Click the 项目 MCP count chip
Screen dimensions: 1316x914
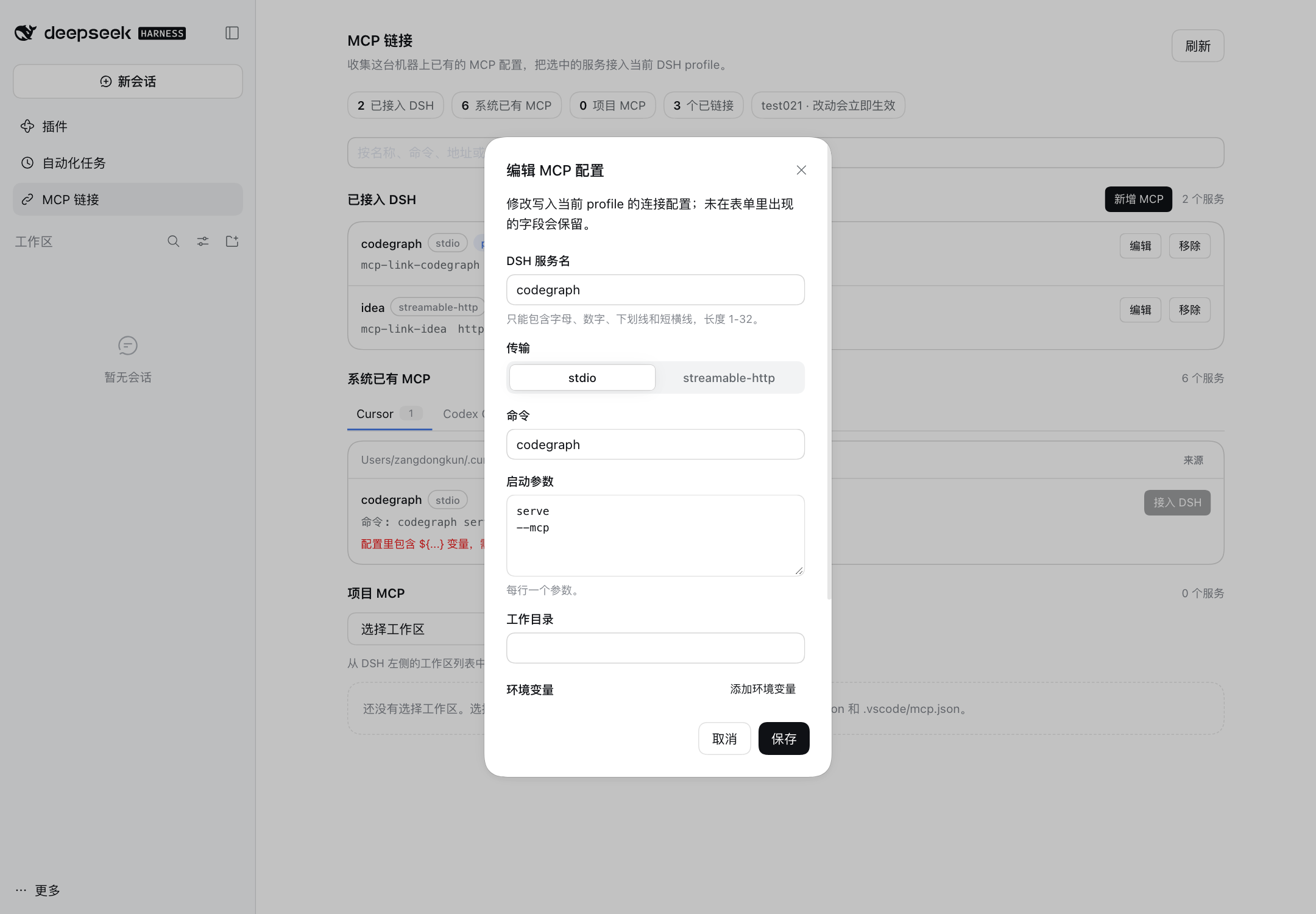[612, 105]
